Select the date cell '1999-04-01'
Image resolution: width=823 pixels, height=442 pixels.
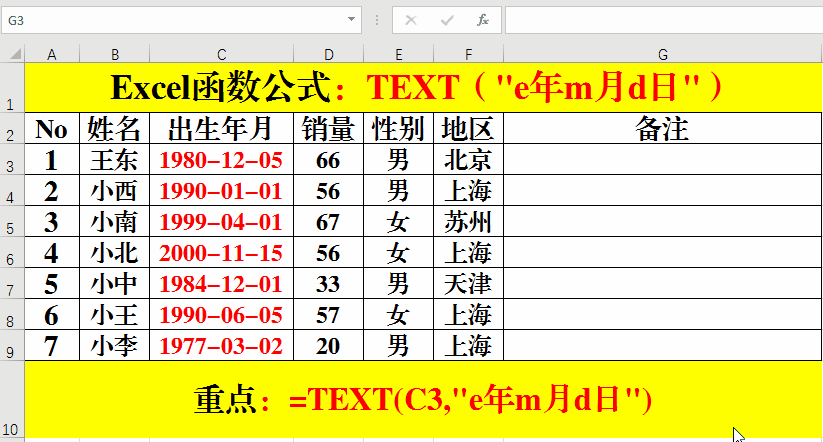tap(221, 221)
